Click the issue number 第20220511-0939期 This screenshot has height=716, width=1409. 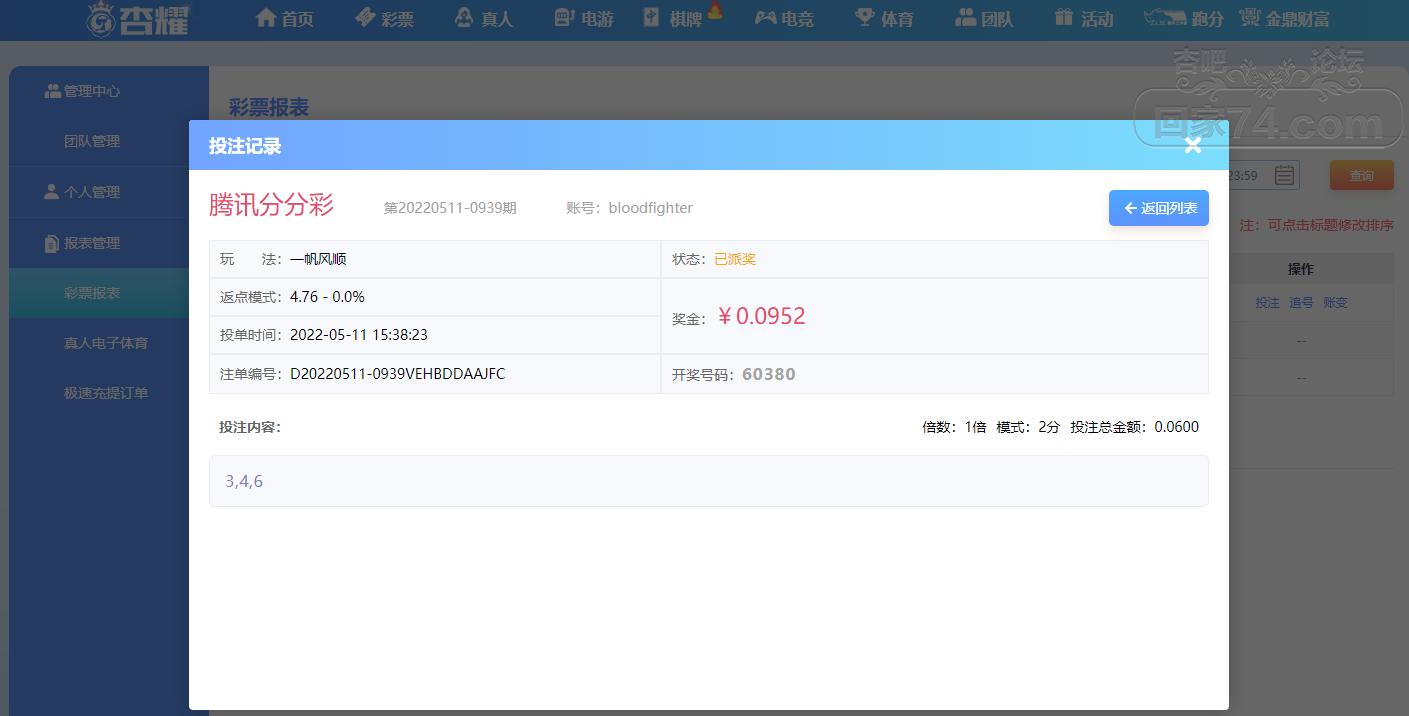click(x=450, y=208)
